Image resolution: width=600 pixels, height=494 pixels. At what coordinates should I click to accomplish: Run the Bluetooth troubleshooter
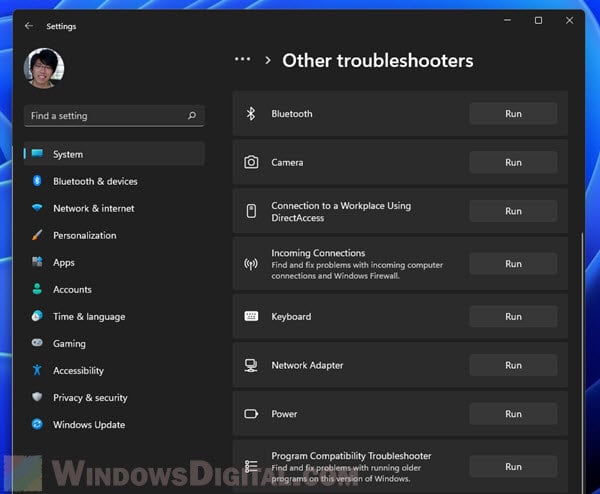(513, 114)
